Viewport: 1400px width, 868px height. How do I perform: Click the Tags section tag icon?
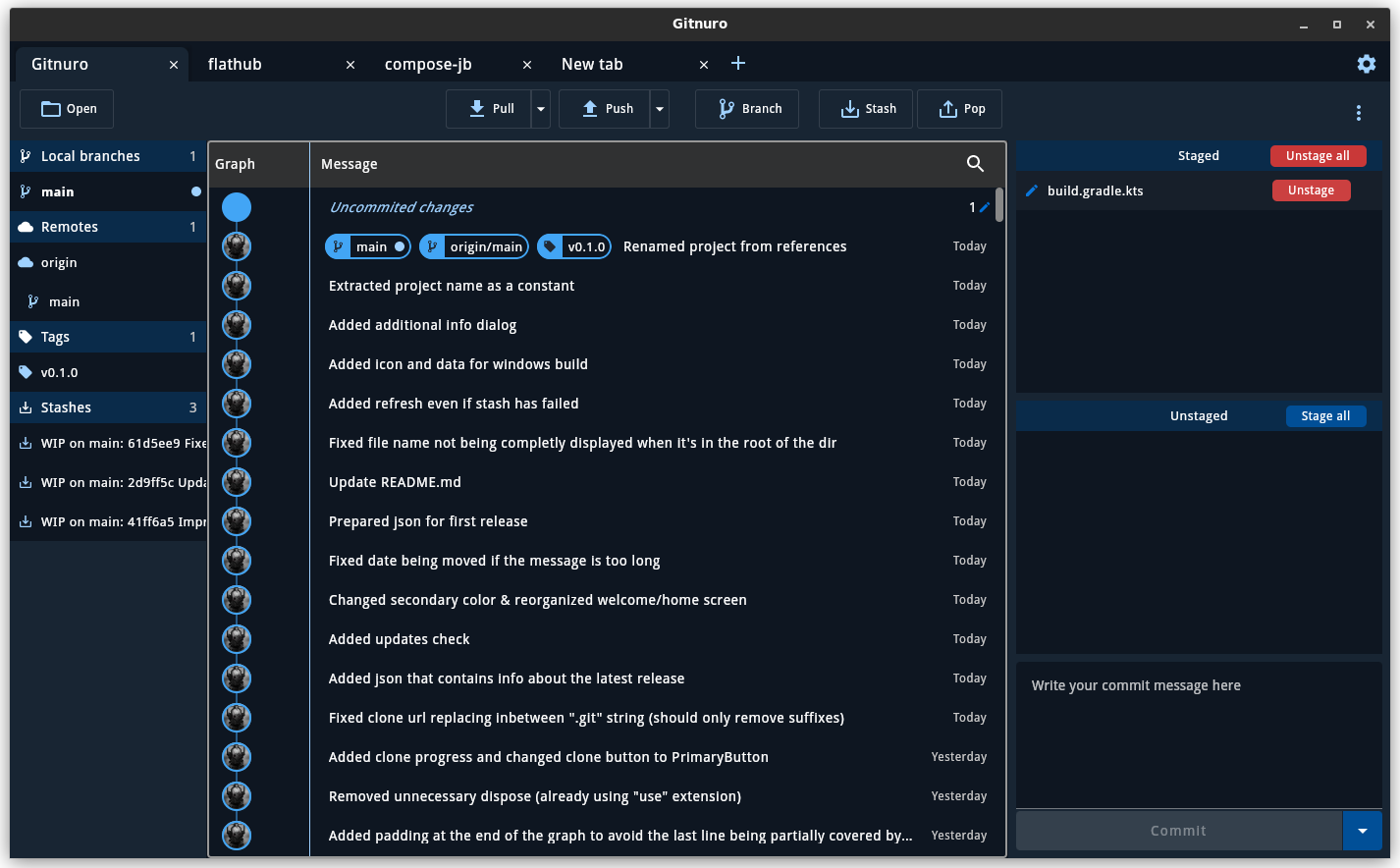click(26, 337)
